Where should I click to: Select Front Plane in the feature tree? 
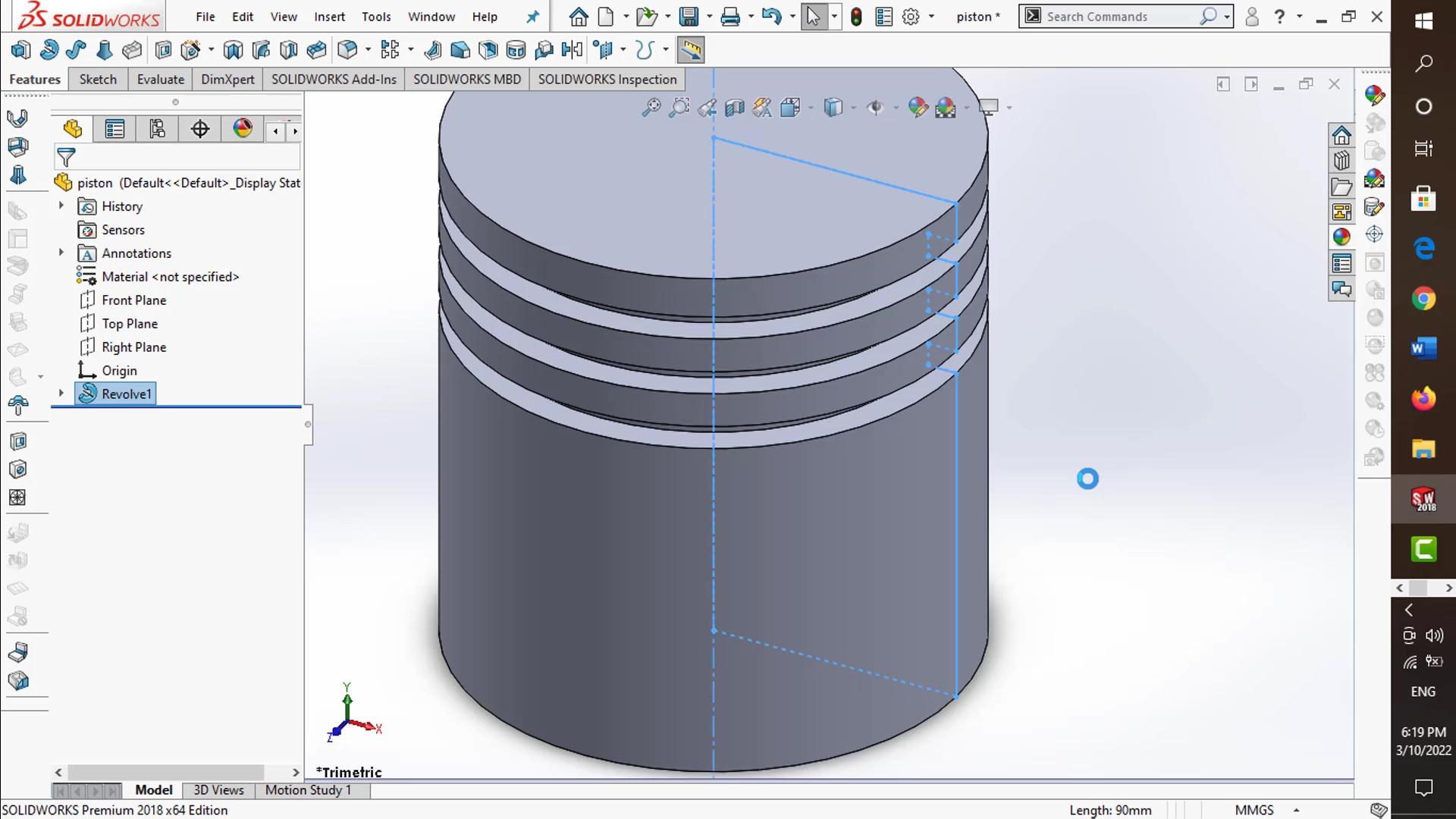(134, 300)
